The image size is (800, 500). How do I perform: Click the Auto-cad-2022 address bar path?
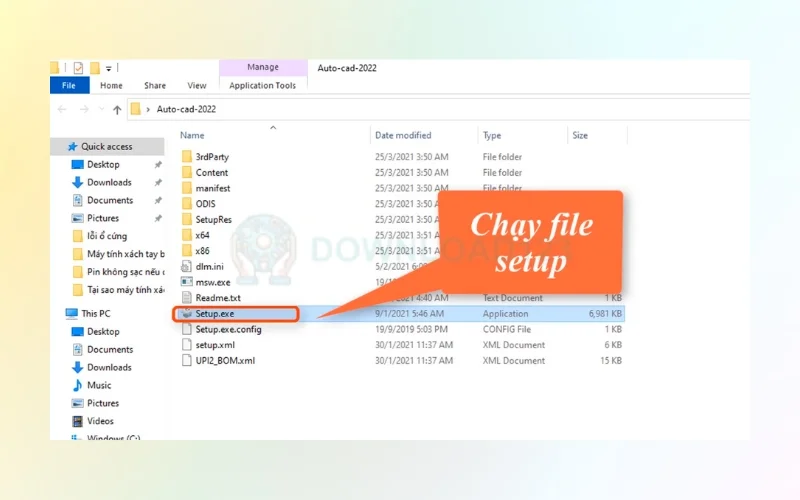[x=186, y=109]
